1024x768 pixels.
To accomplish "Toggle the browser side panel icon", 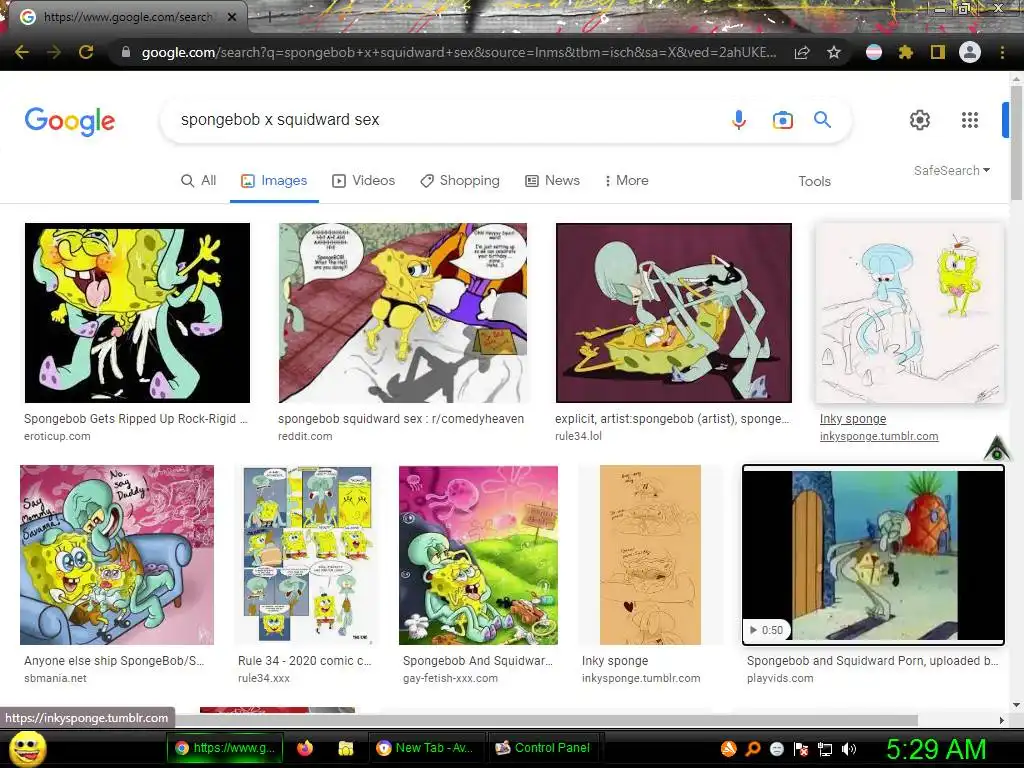I will coord(938,52).
